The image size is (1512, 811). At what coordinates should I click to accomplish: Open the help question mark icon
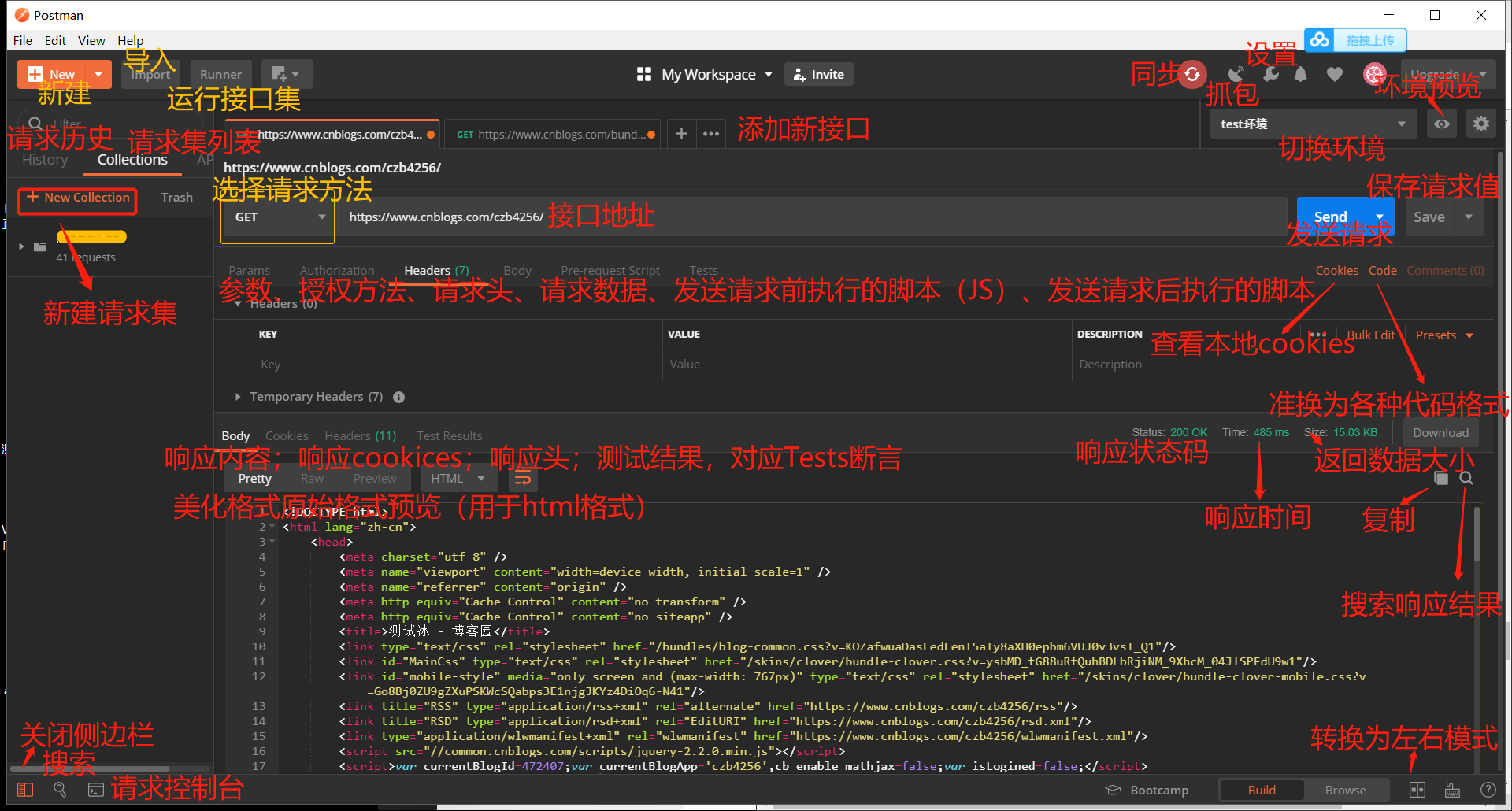[1488, 790]
